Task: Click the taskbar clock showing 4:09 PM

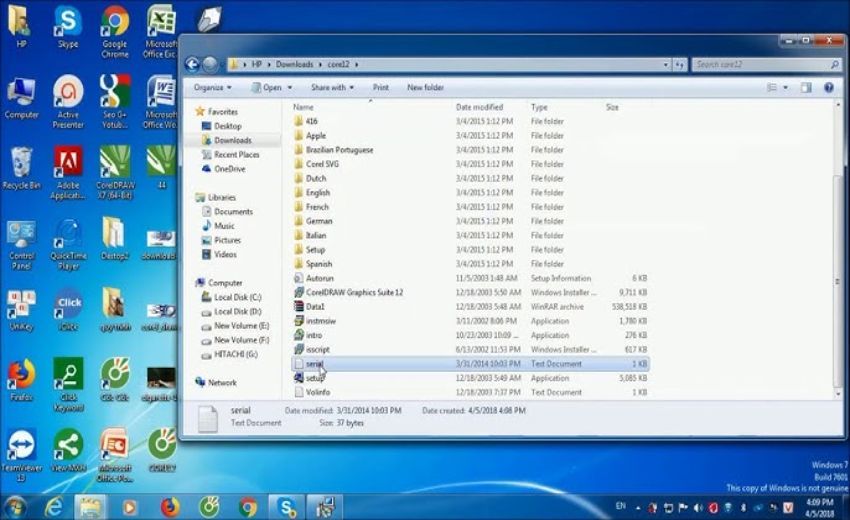Action: 820,508
